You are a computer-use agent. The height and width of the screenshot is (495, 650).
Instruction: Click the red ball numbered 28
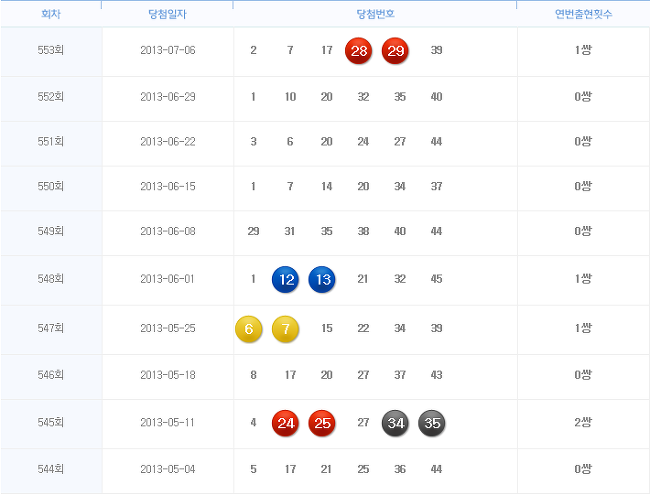tap(359, 51)
